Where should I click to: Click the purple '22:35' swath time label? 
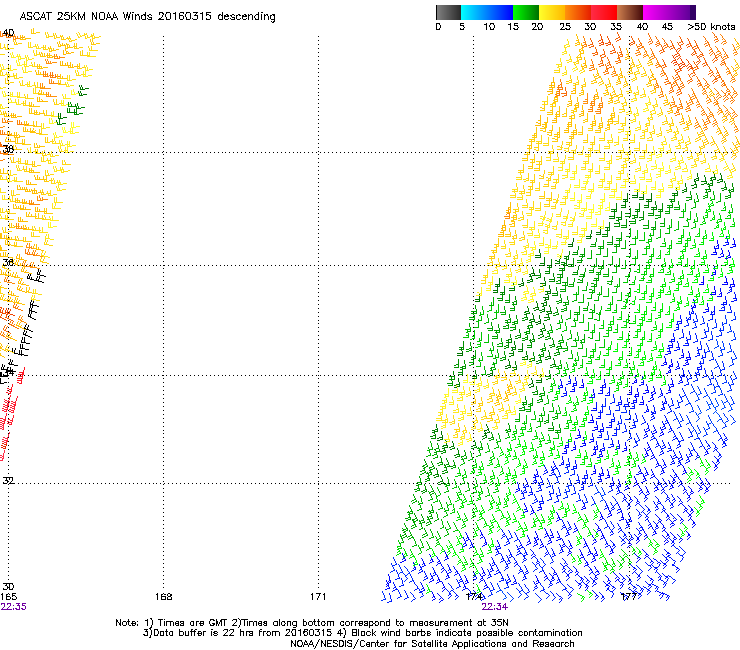pyautogui.click(x=13, y=607)
